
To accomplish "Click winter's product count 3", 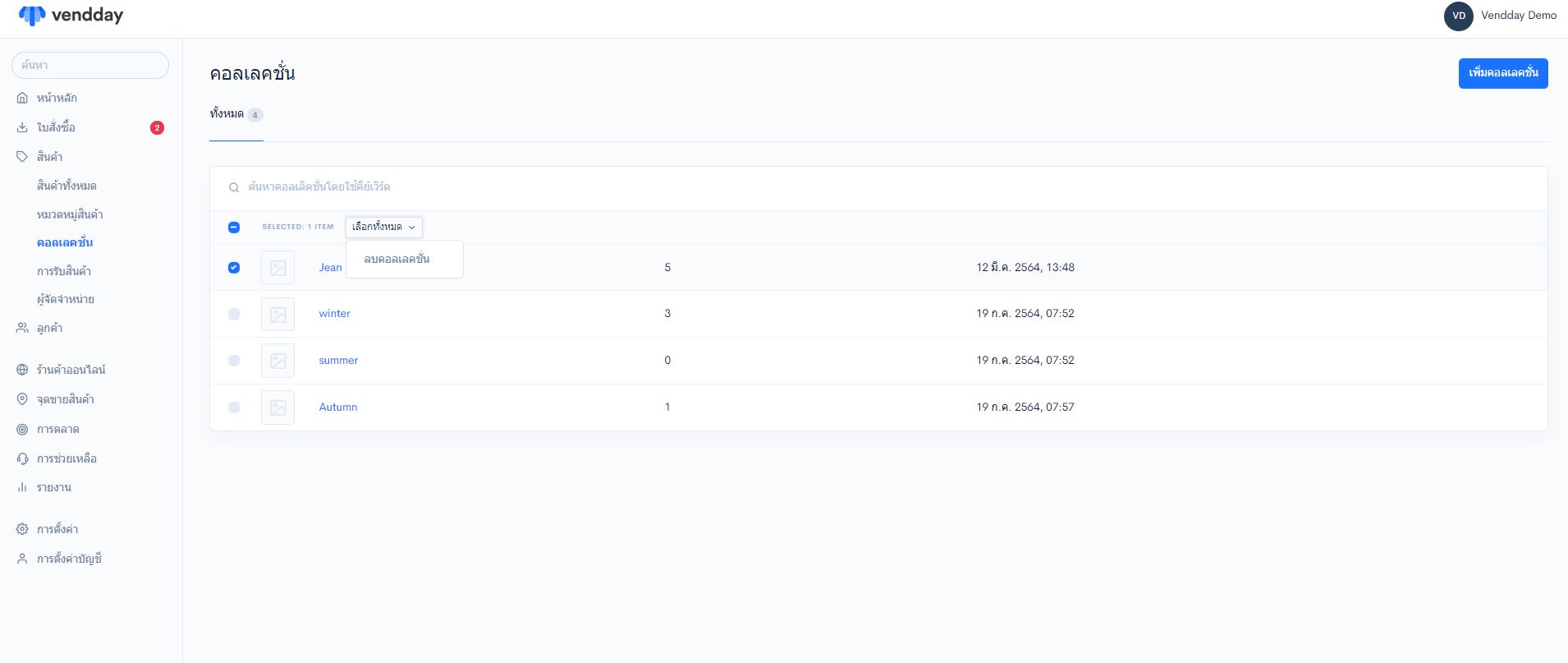I will [667, 314].
